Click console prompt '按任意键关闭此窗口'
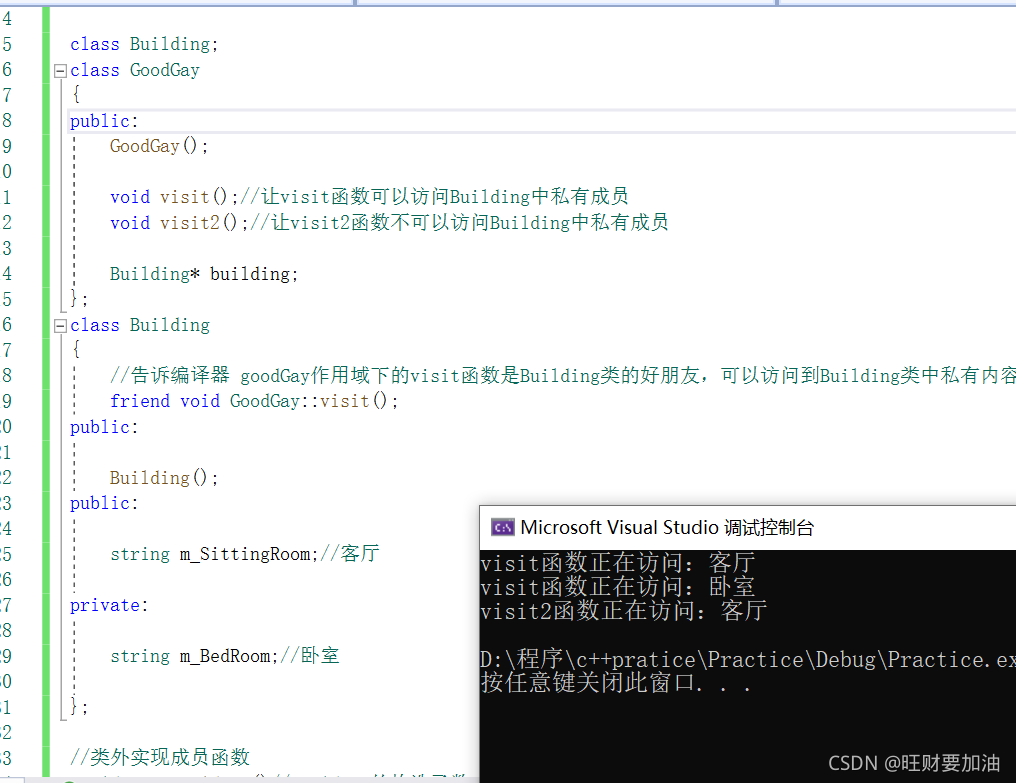 616,683
